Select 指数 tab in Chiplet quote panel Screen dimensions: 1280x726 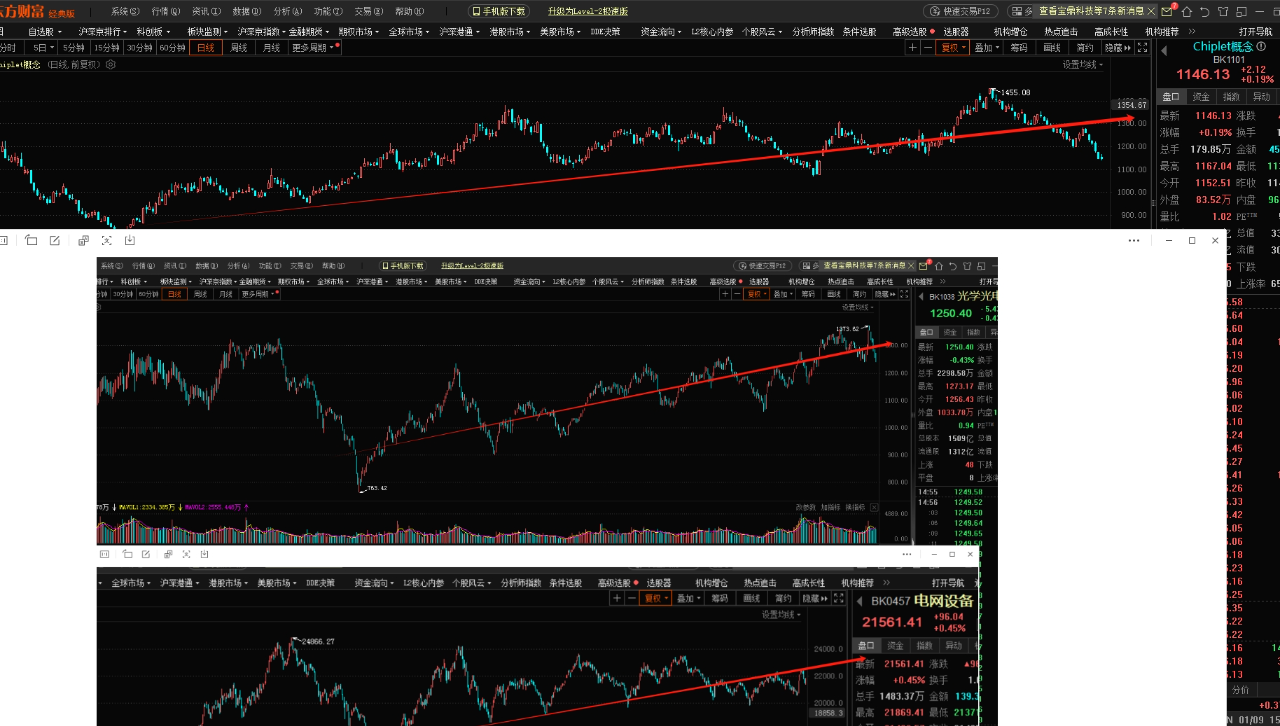pos(1232,97)
